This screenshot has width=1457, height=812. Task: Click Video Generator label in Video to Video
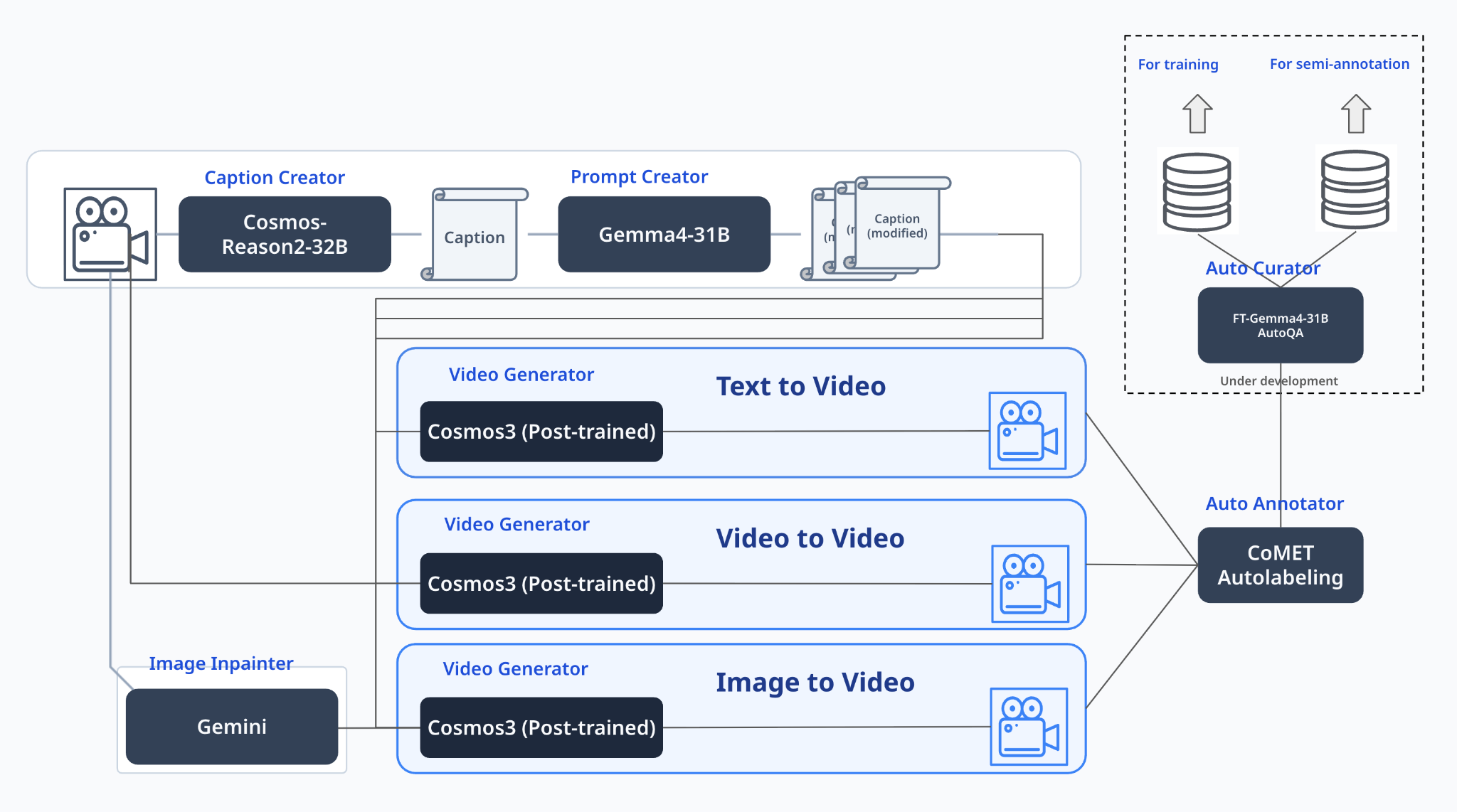pos(516,525)
